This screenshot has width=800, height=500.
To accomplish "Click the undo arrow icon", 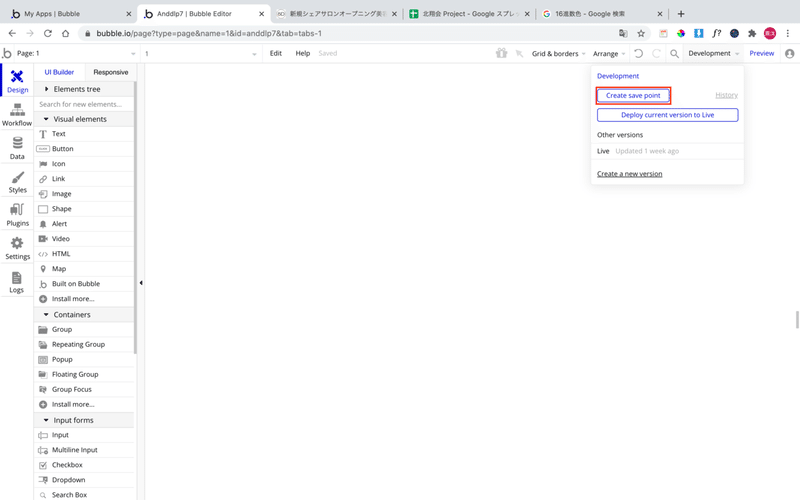I will (x=638, y=53).
